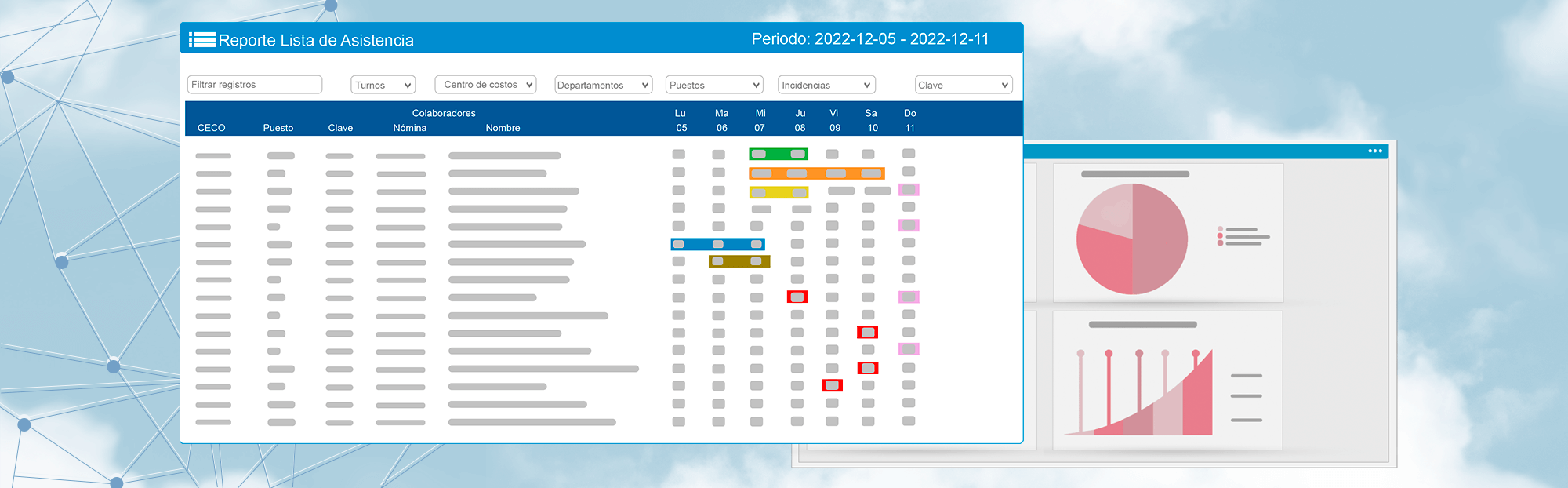Select the yellow incidence bar in third row
The image size is (1568, 488).
point(778,192)
